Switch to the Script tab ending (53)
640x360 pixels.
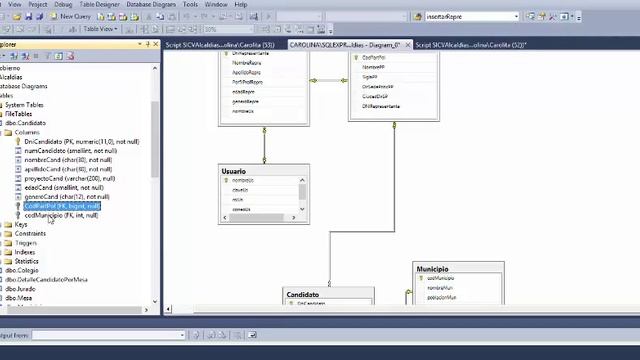click(x=220, y=45)
